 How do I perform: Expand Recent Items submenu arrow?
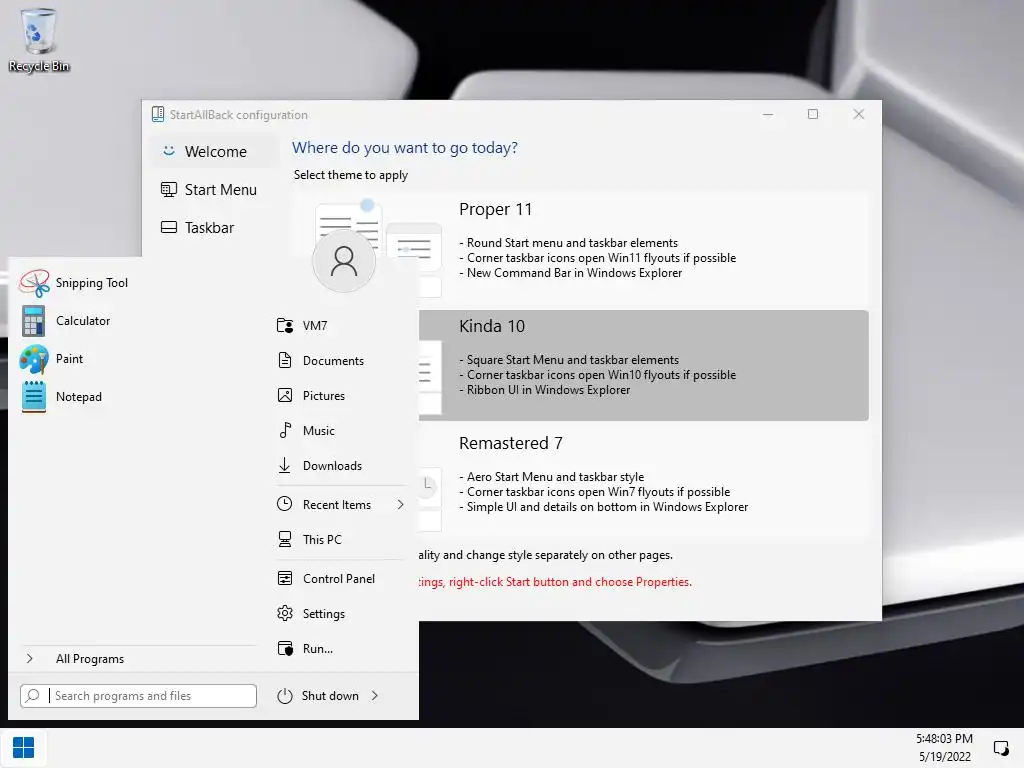(400, 505)
